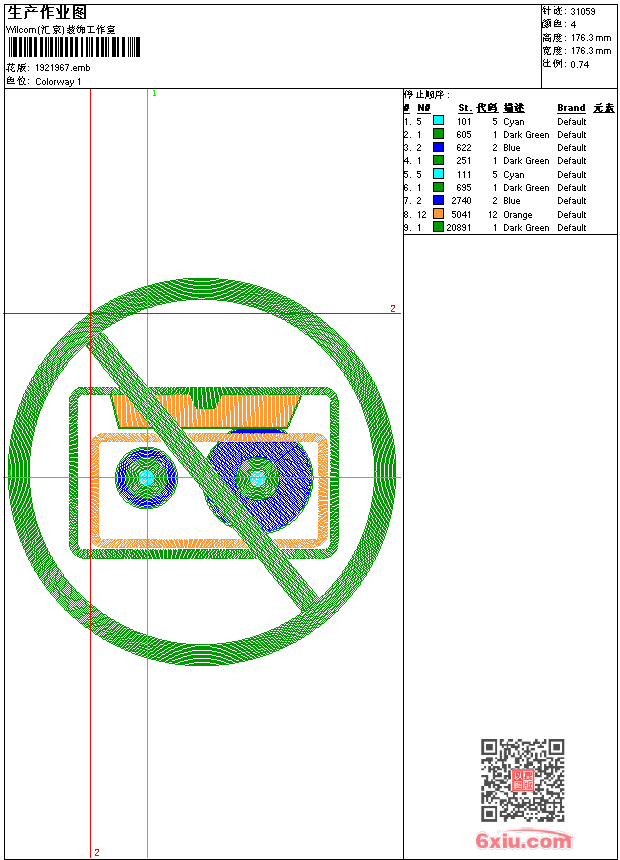
Task: Click the QR code image
Action: pos(523,780)
